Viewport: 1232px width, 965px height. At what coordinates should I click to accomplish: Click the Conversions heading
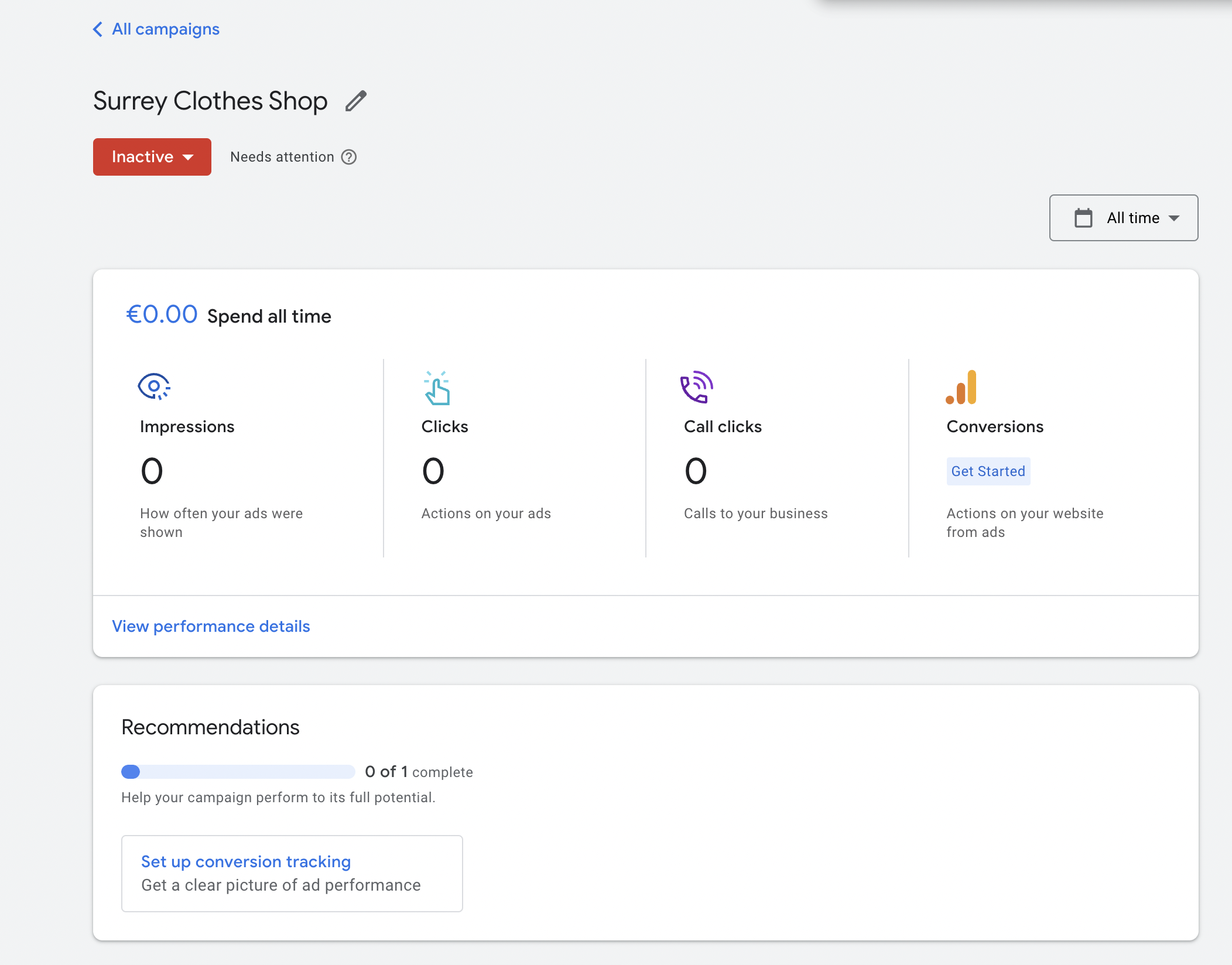click(x=995, y=426)
